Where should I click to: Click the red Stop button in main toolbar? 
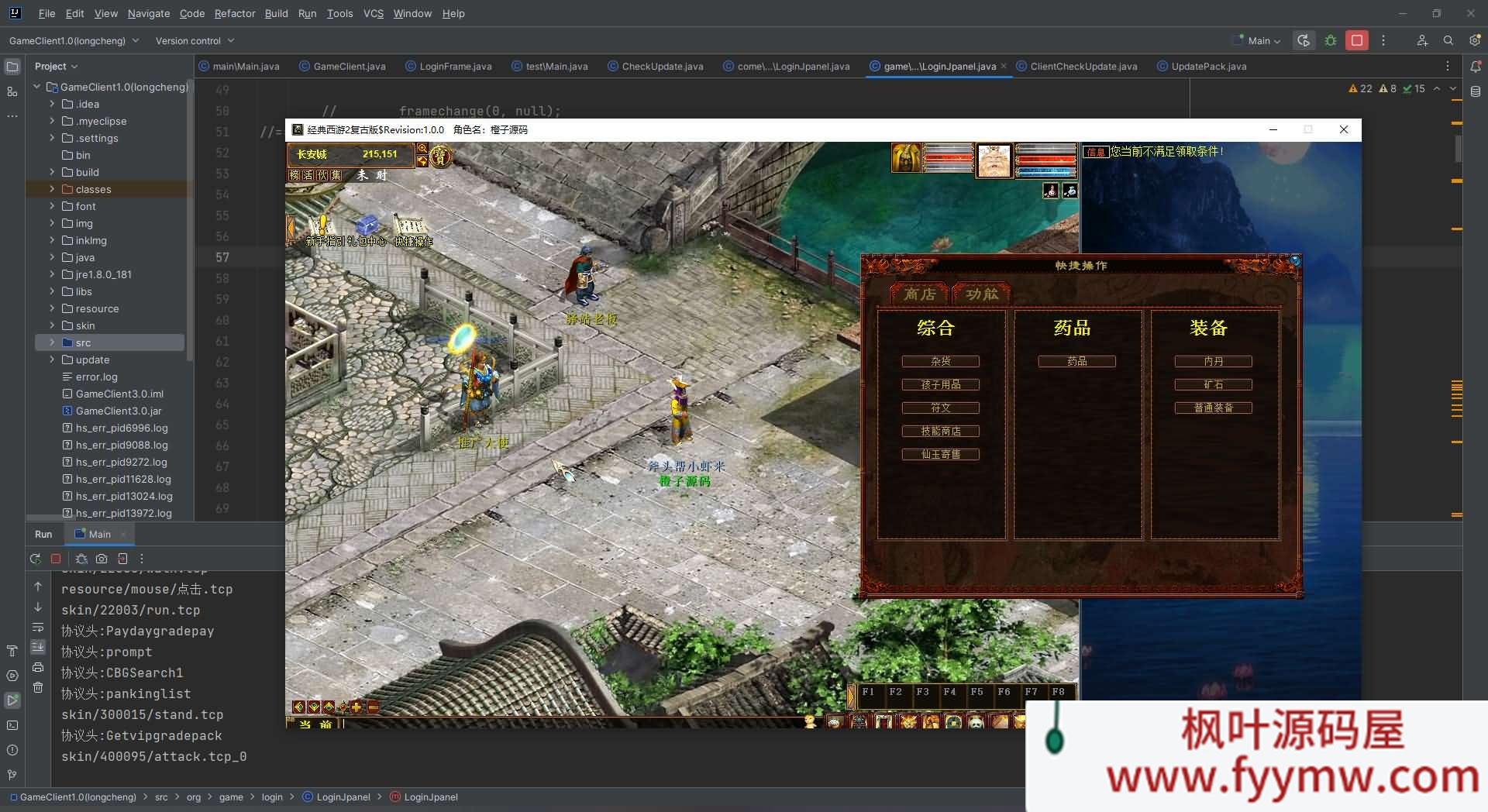tap(1356, 40)
